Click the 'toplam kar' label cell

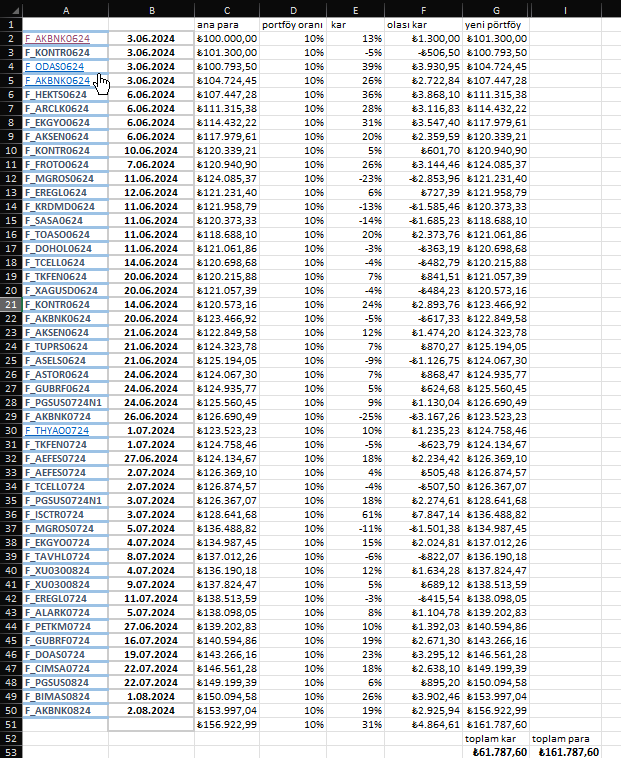coord(496,739)
